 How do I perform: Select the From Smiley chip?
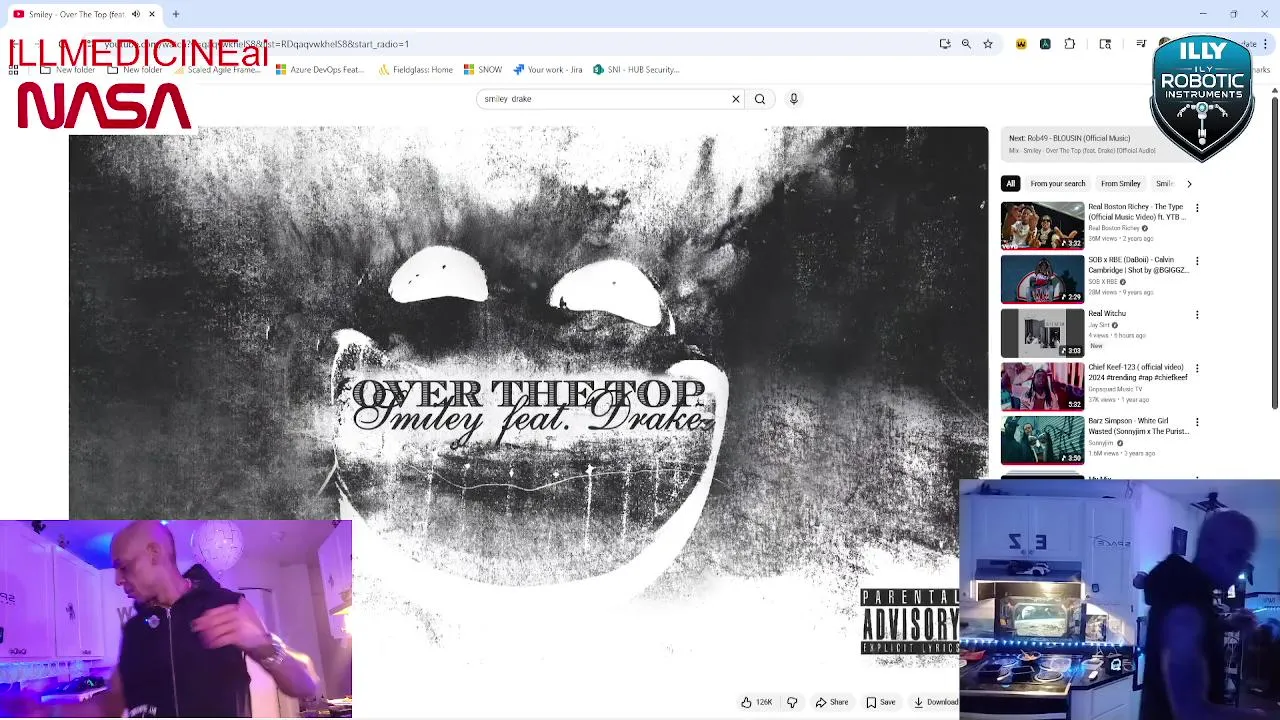[1121, 184]
